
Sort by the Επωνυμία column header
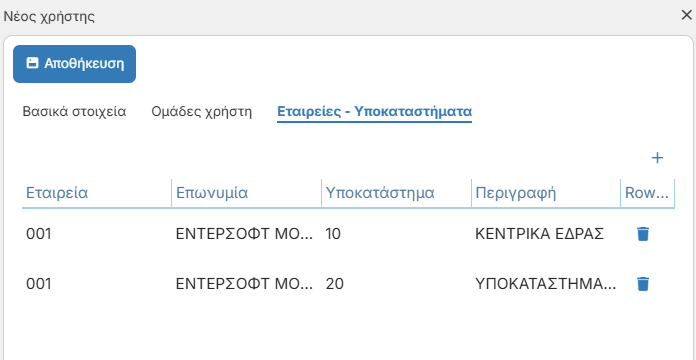point(246,193)
